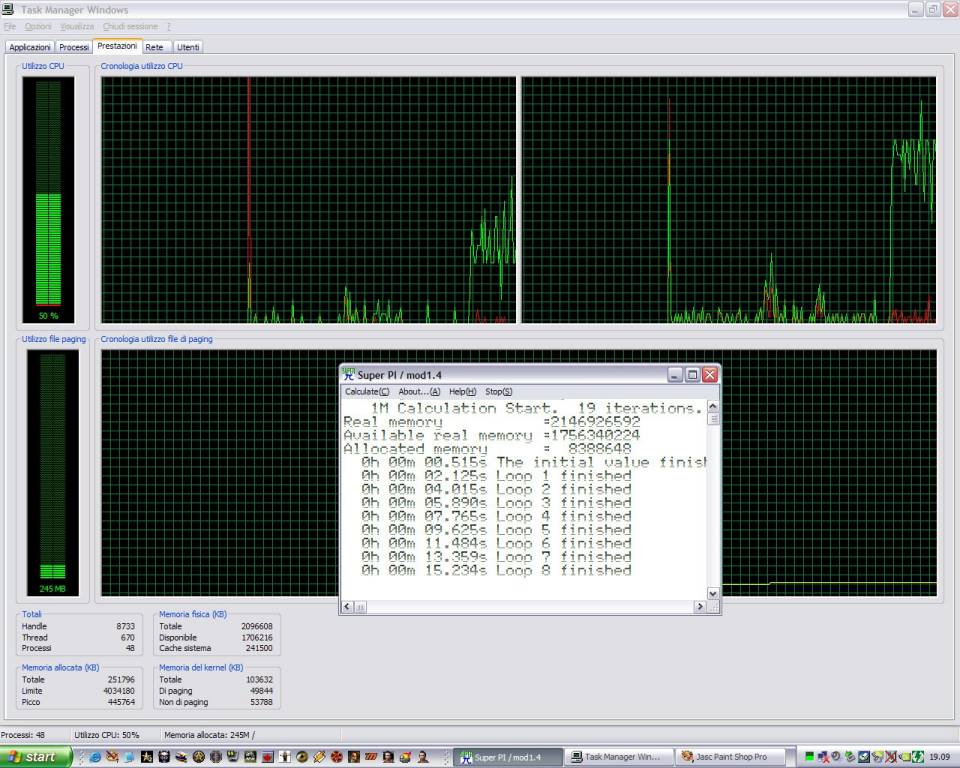Switch to Task Manager taskbar button
This screenshot has width=960, height=768.
618,757
